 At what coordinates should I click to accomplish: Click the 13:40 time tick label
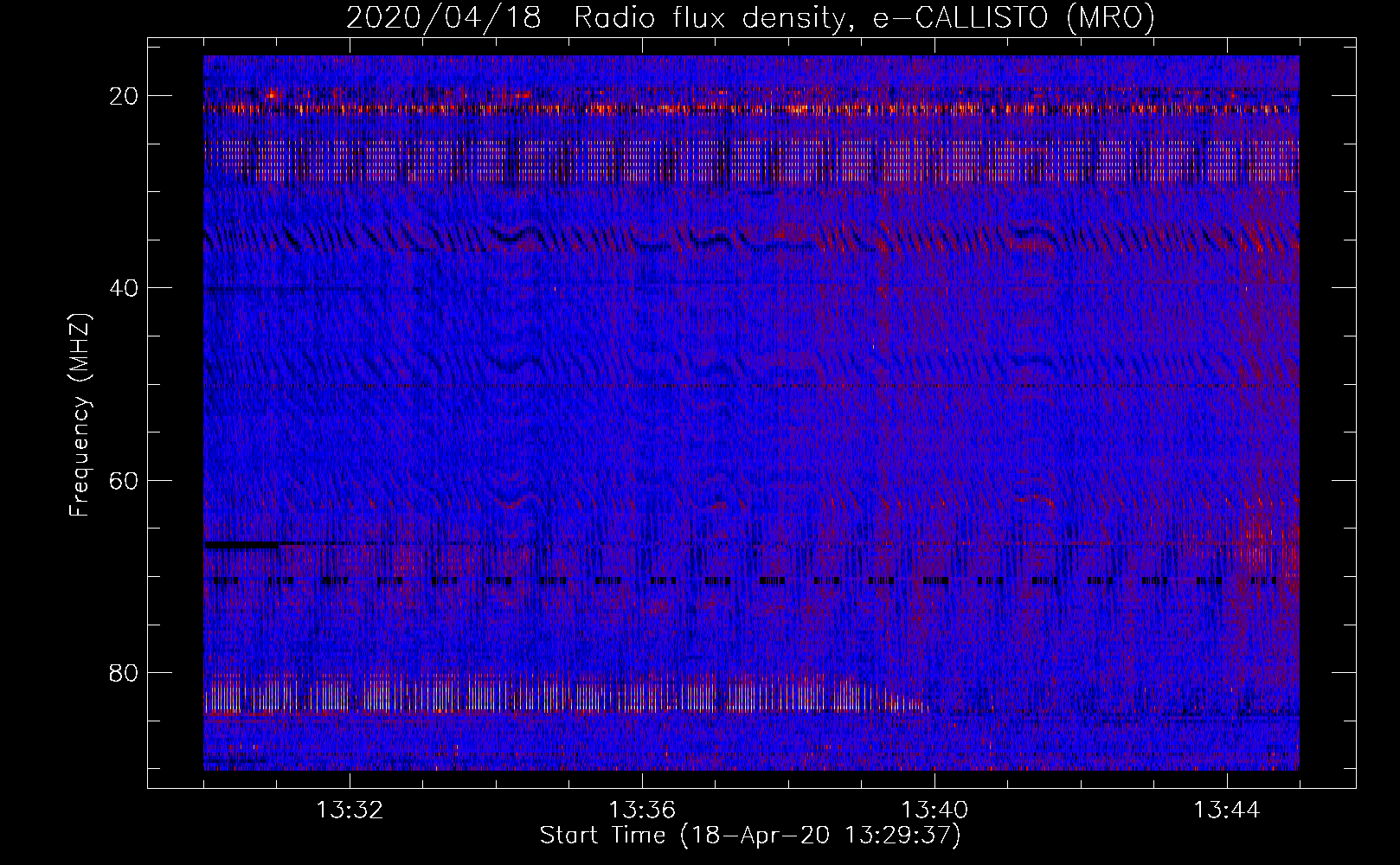click(x=934, y=811)
